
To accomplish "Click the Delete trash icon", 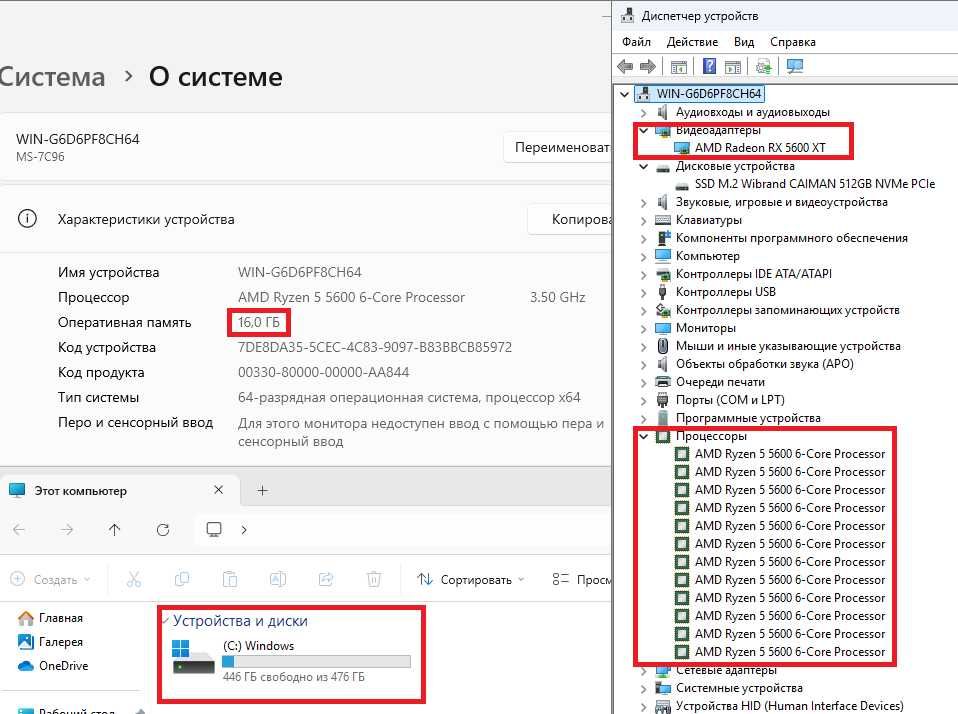I will (374, 579).
